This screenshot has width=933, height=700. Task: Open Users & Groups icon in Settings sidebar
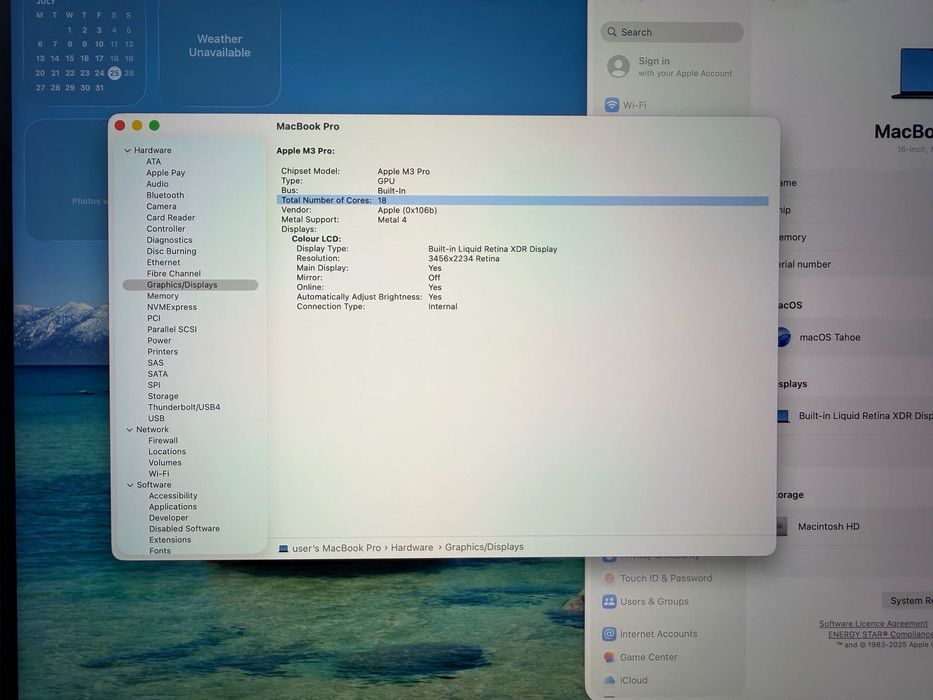(609, 601)
